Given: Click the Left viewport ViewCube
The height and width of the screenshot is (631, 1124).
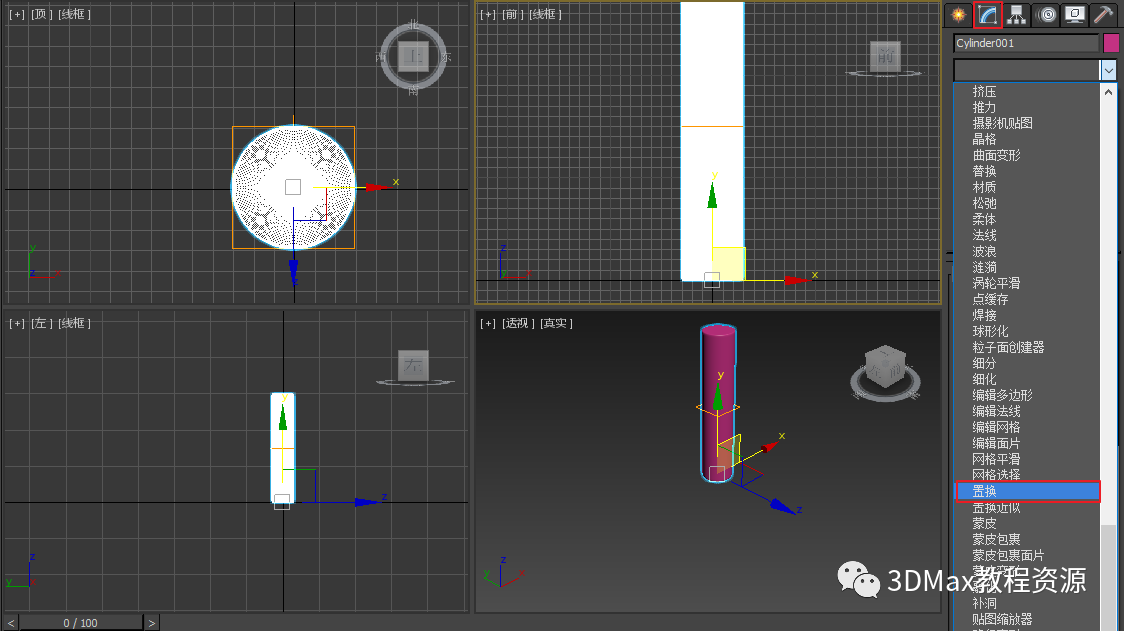Looking at the screenshot, I should pos(414,366).
